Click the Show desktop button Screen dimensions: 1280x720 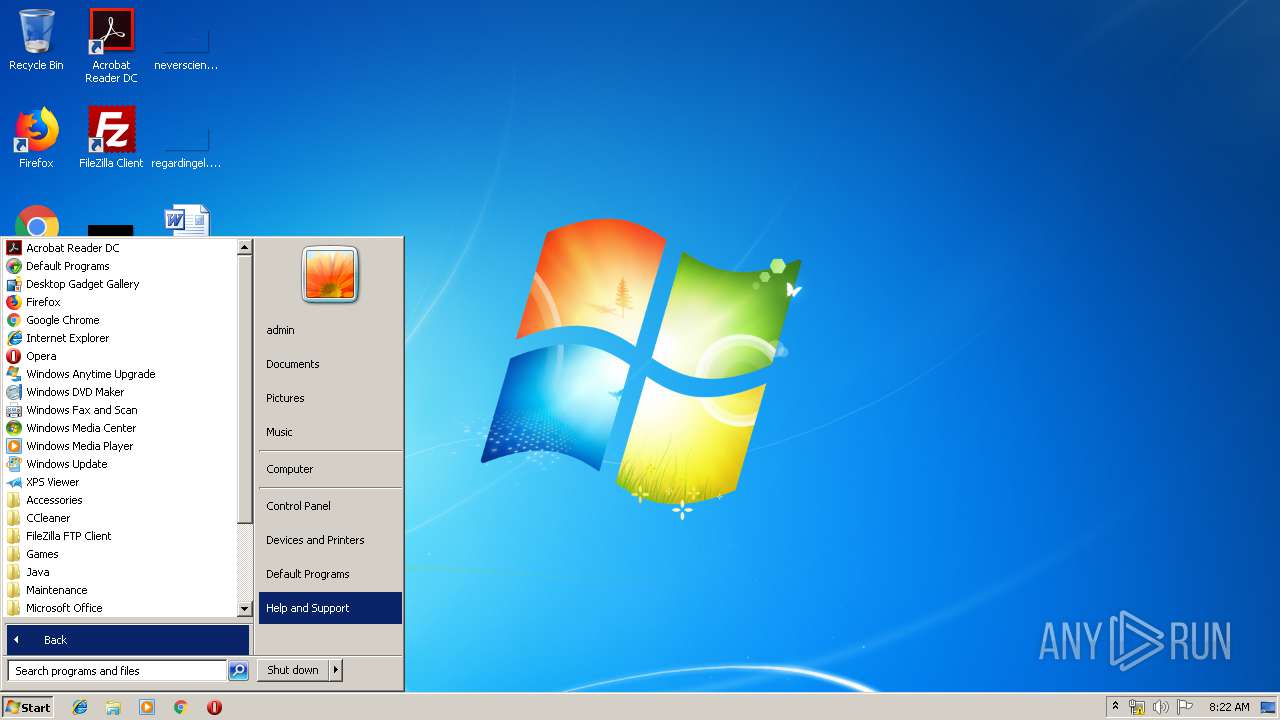click(1269, 707)
